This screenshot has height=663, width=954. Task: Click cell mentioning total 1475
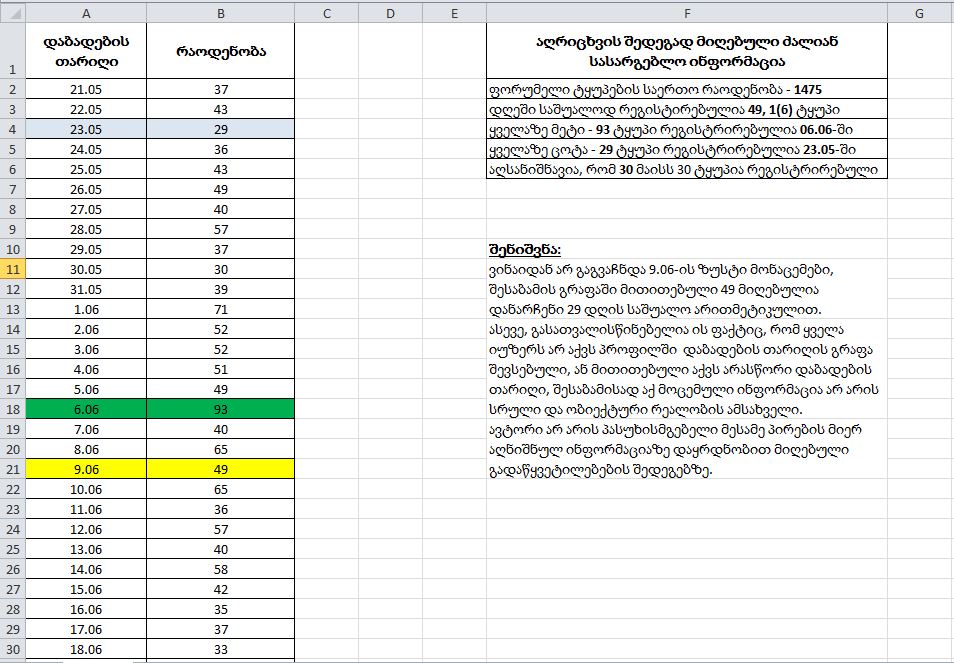687,89
